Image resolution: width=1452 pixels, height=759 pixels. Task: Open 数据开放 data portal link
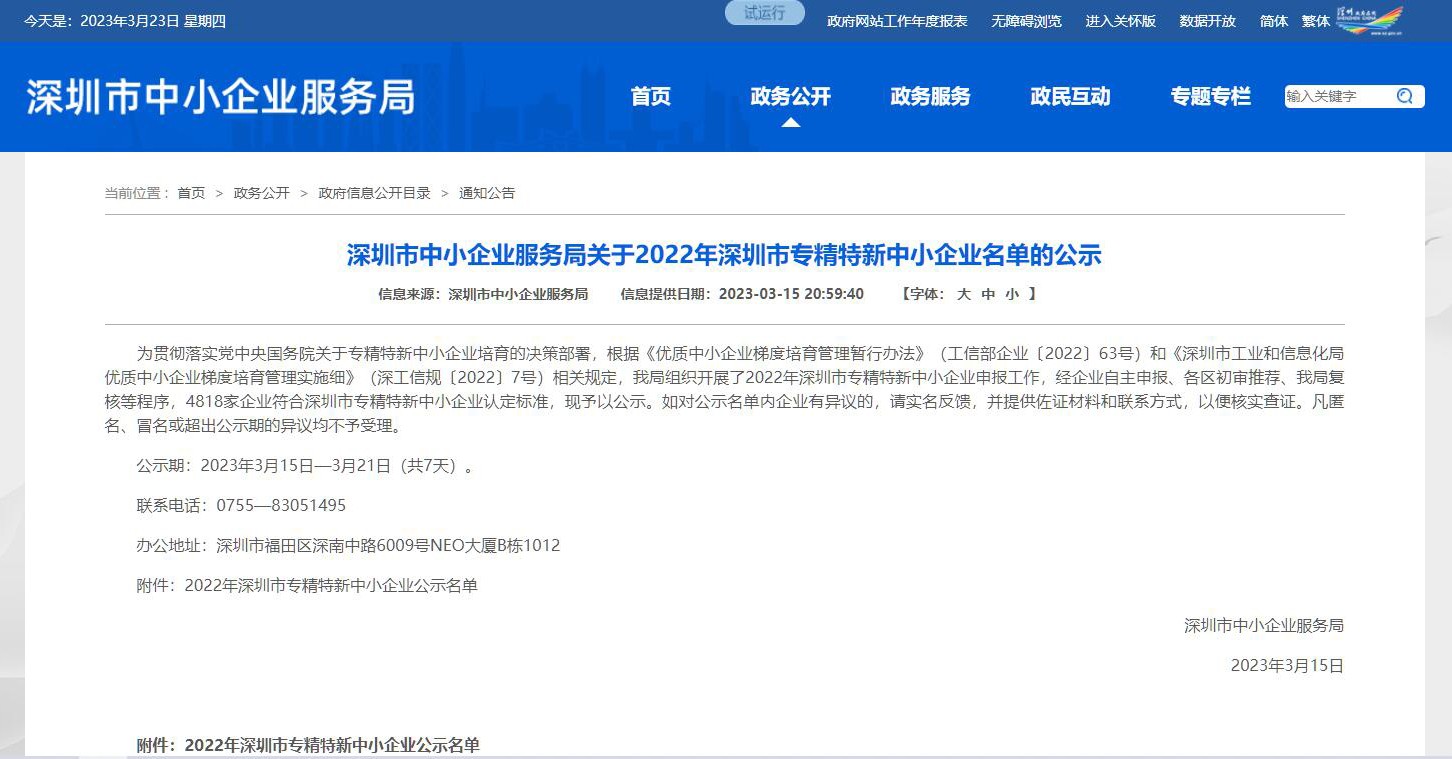1207,20
